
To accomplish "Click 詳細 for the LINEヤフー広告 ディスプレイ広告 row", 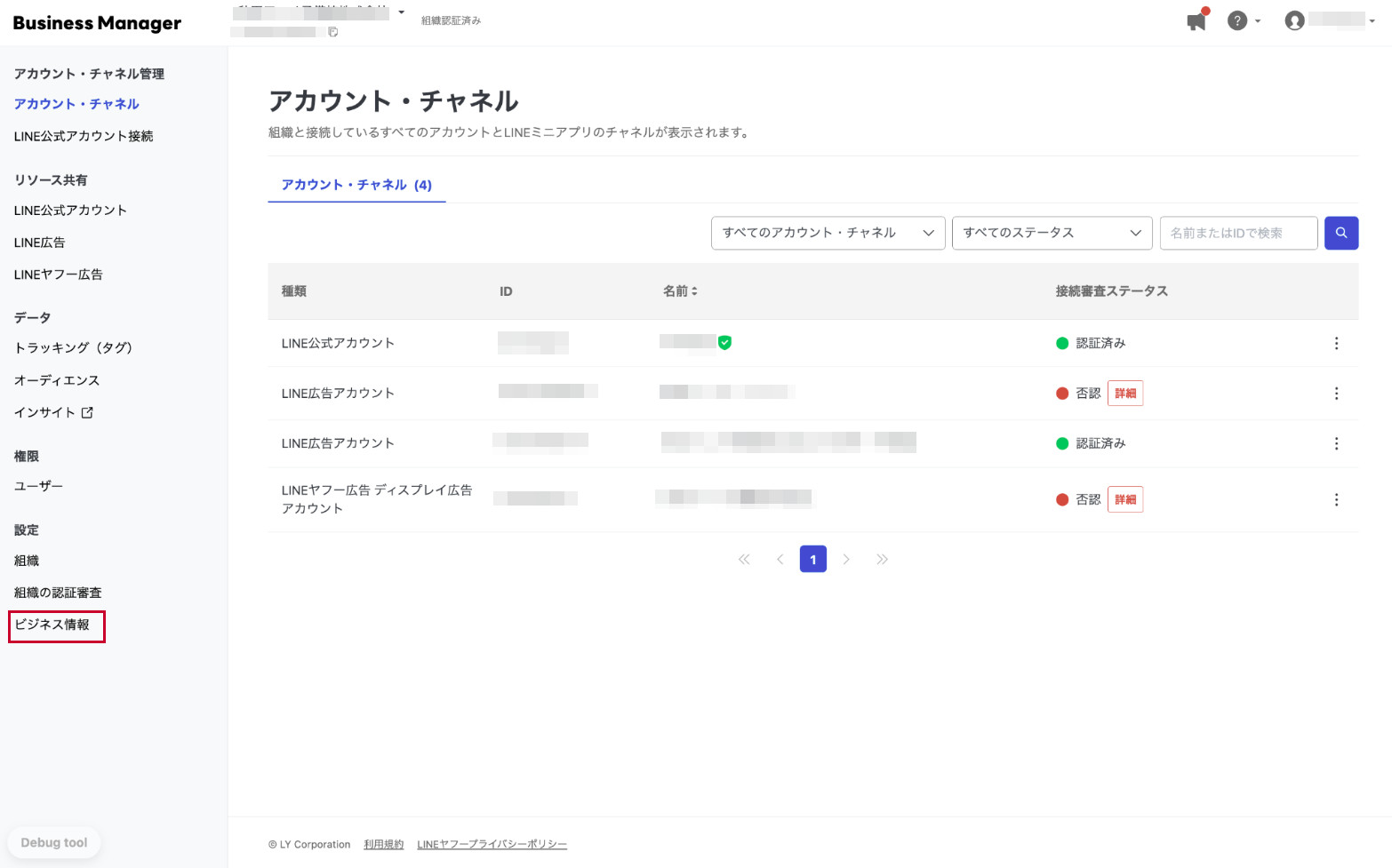I will [1125, 499].
